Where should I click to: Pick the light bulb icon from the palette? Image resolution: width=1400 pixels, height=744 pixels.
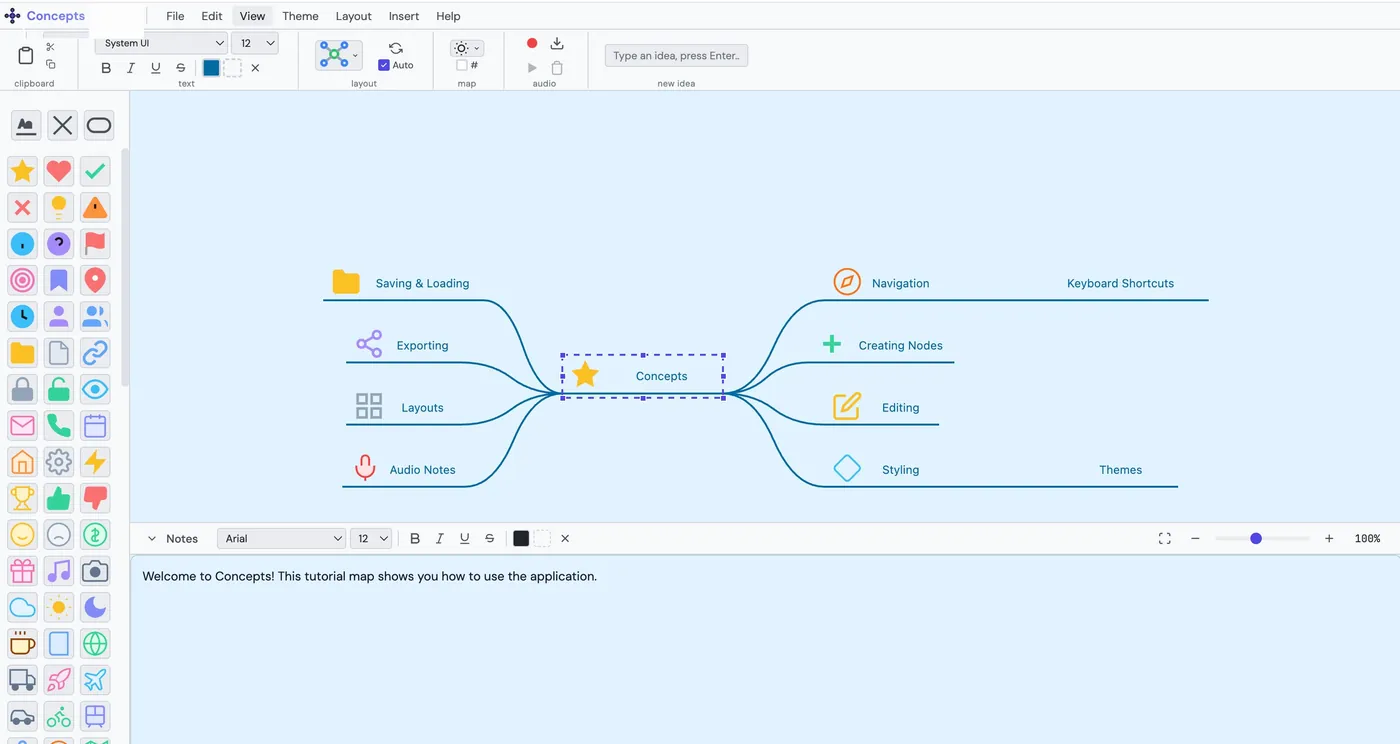(59, 207)
